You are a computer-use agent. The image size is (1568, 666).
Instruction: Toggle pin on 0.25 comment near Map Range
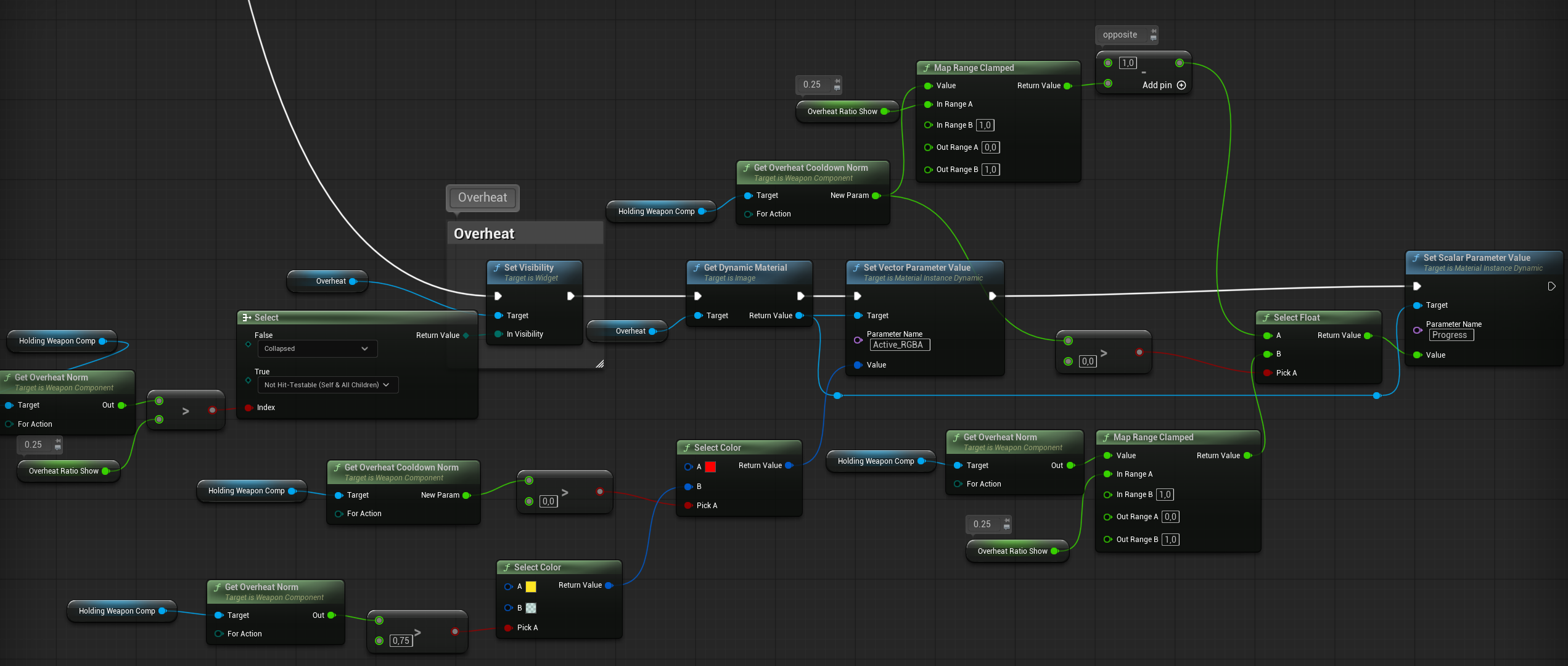[x=837, y=80]
